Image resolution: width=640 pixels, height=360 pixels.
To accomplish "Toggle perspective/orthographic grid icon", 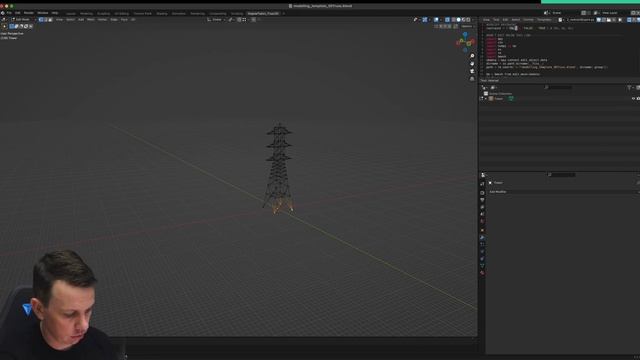I will (472, 79).
